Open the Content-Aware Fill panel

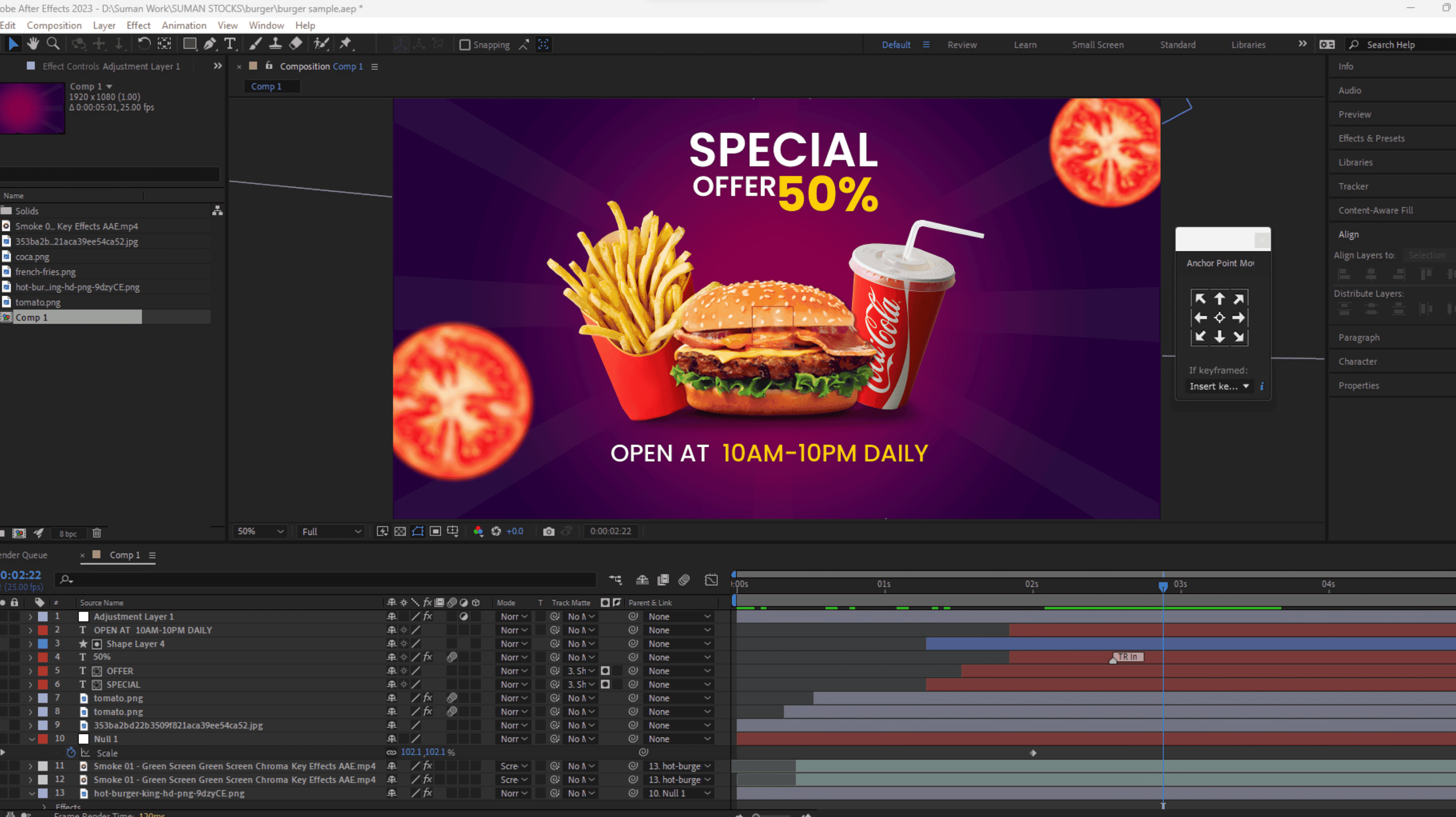tap(1376, 210)
